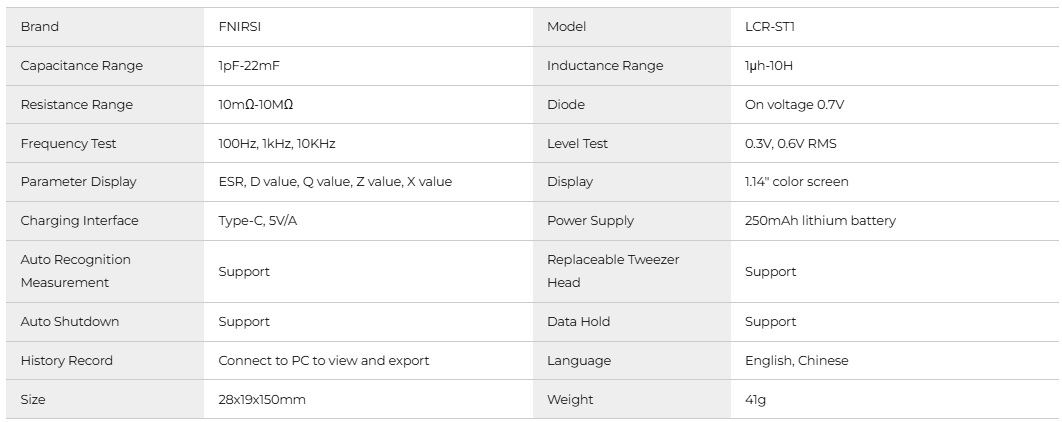This screenshot has height=422, width=1062.
Task: Click the English, Chinese language value
Action: pyautogui.click(x=796, y=361)
